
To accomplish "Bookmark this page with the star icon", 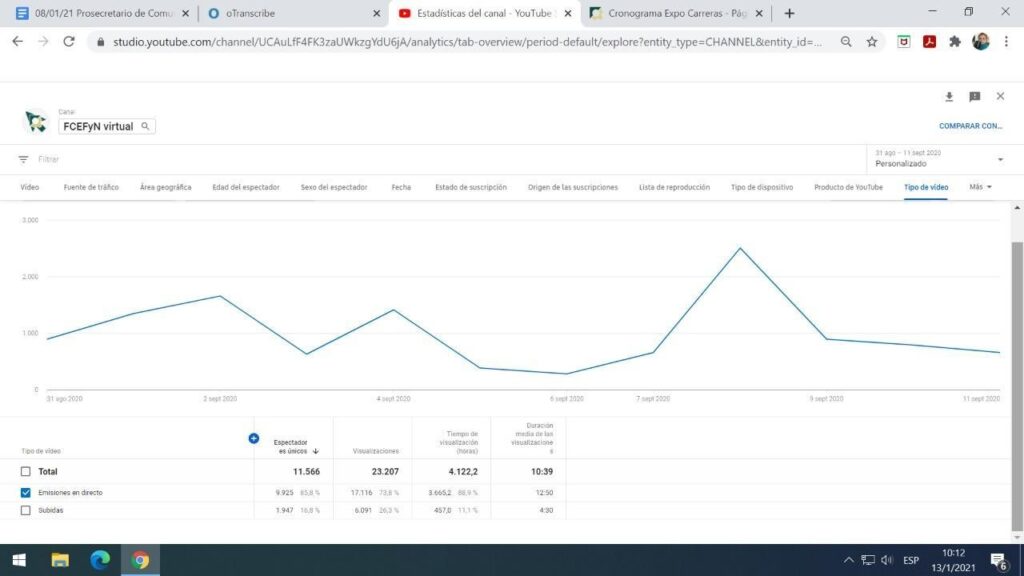I will (x=872, y=42).
